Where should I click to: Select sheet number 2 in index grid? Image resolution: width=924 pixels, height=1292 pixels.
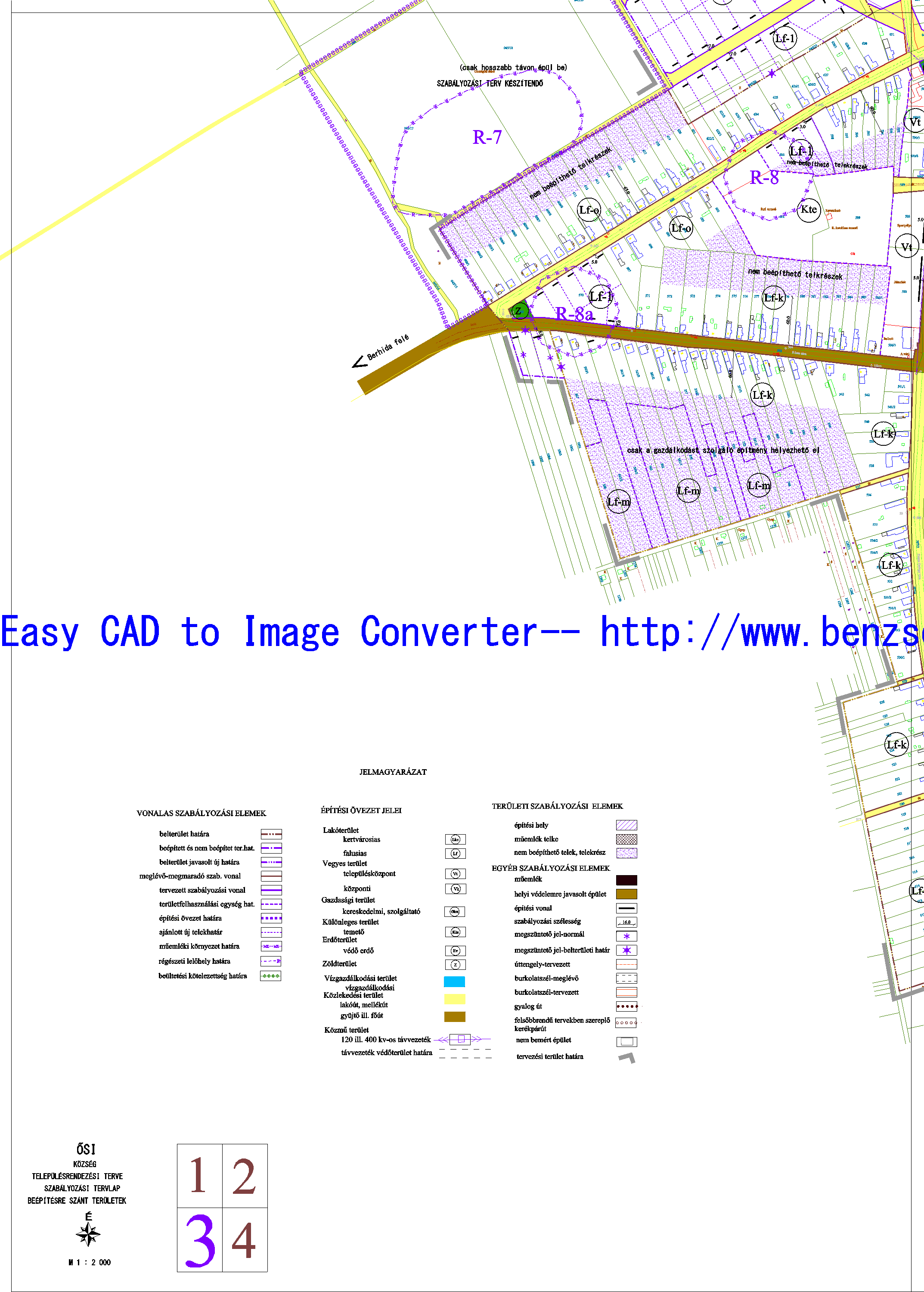click(245, 1175)
